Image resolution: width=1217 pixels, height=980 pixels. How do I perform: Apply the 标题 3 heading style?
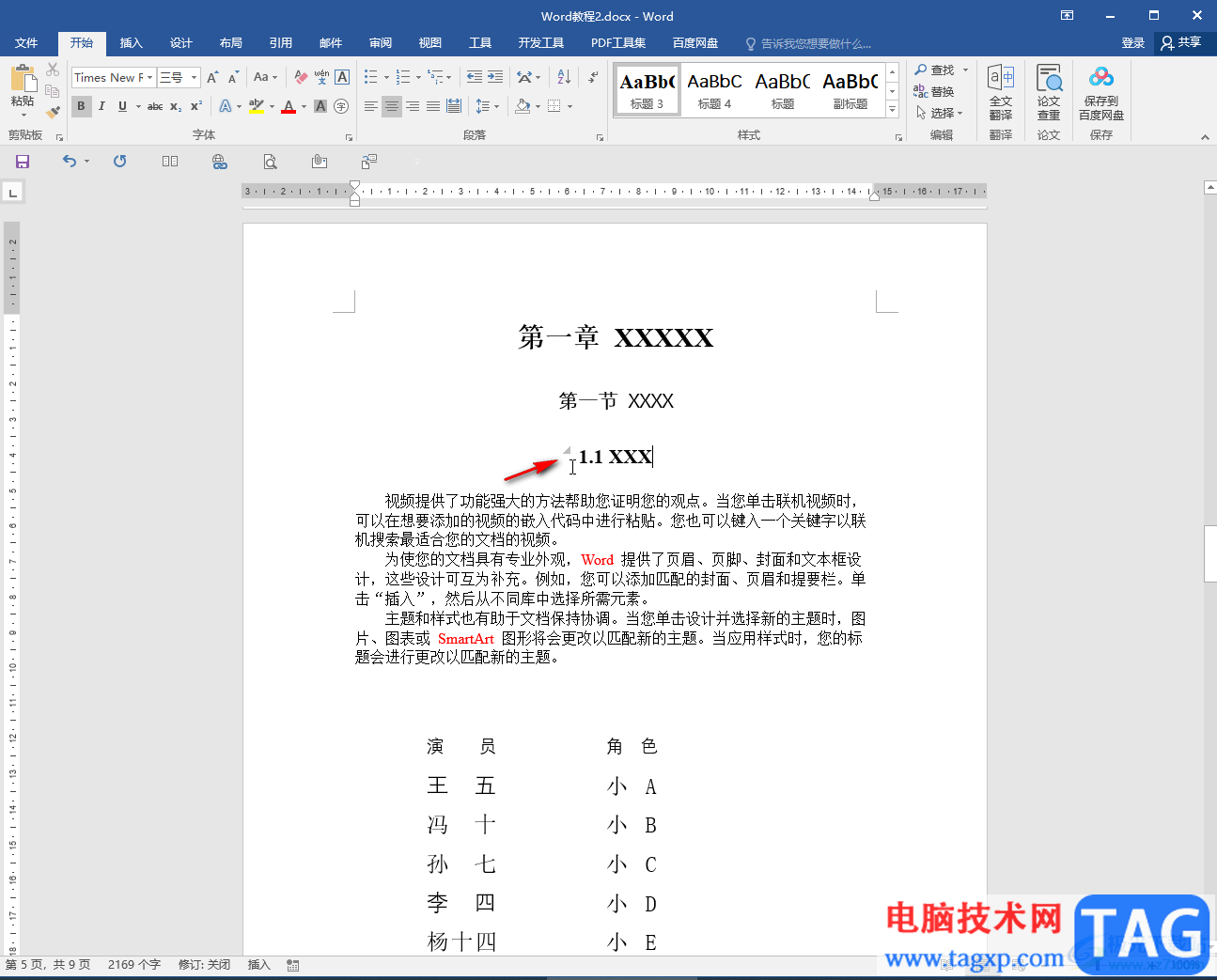648,90
